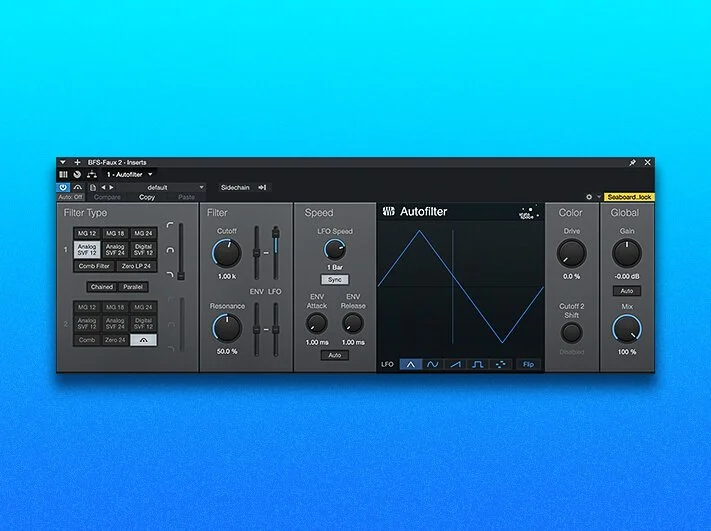Screen dimensions: 711x531
Task: Click the filter 1 highpass shape icon
Action: click(170, 225)
